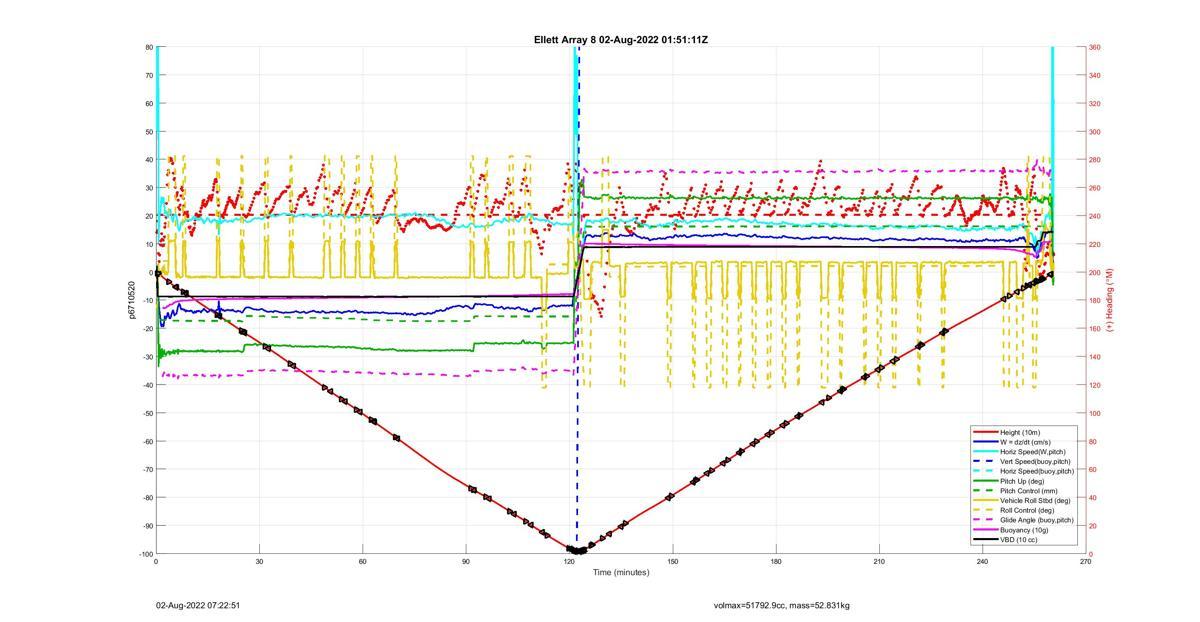
Task: Select the "Pitch Up (deg)" legend entry
Action: coord(1023,481)
